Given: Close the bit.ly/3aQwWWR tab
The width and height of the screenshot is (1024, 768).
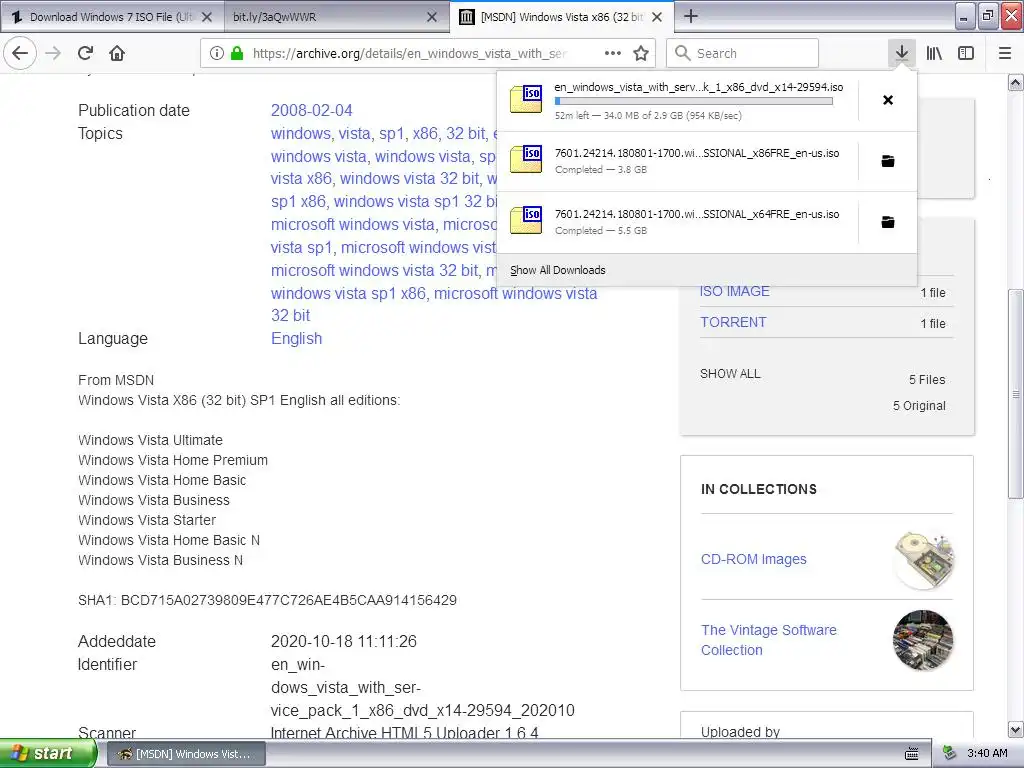Looking at the screenshot, I should pos(432,17).
